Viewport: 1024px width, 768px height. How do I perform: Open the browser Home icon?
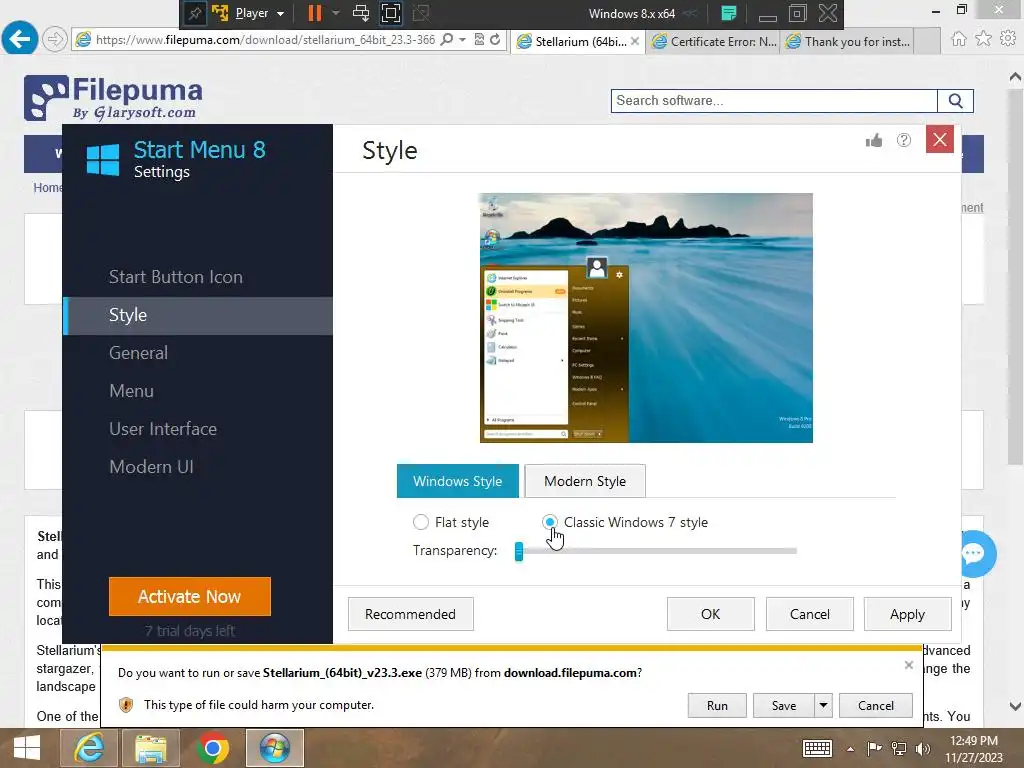[958, 39]
